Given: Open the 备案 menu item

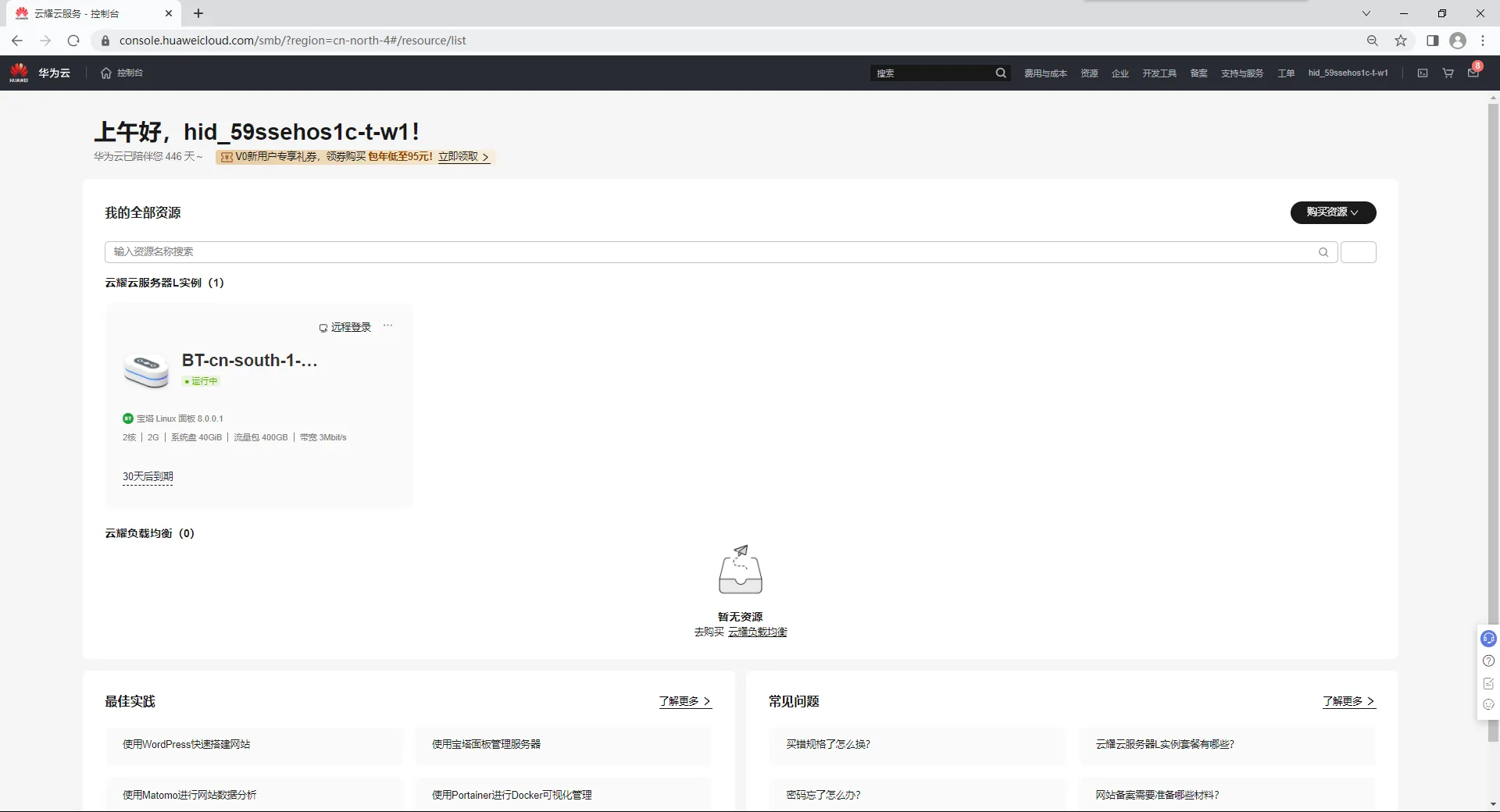Looking at the screenshot, I should 1199,73.
